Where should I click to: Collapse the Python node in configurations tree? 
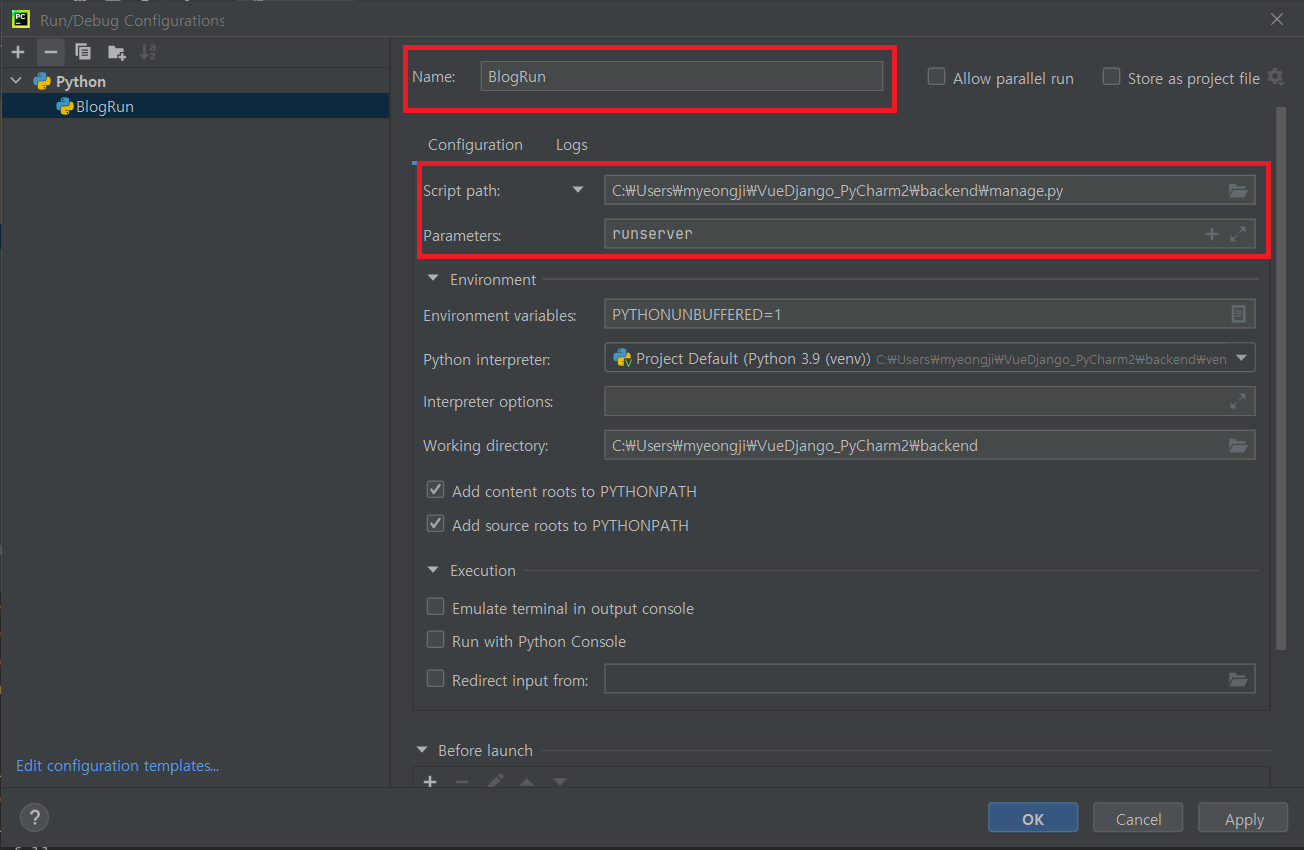point(16,81)
